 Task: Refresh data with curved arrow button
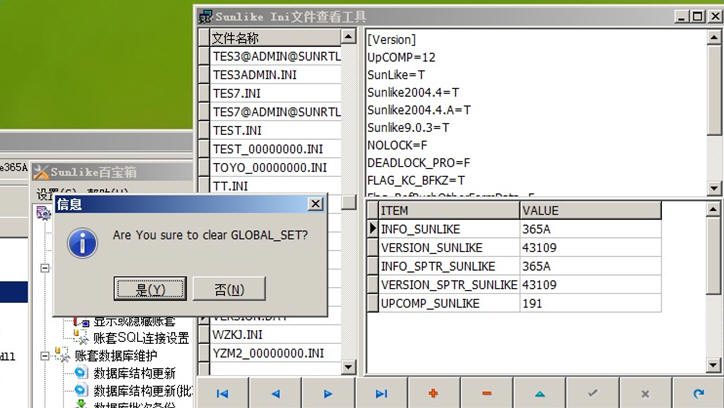(699, 393)
